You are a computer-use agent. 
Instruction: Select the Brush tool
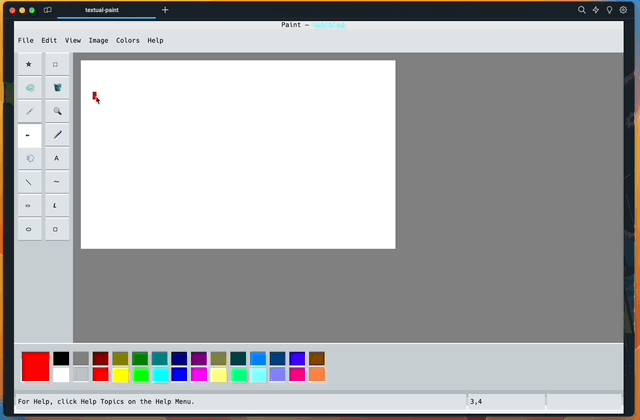[56, 135]
